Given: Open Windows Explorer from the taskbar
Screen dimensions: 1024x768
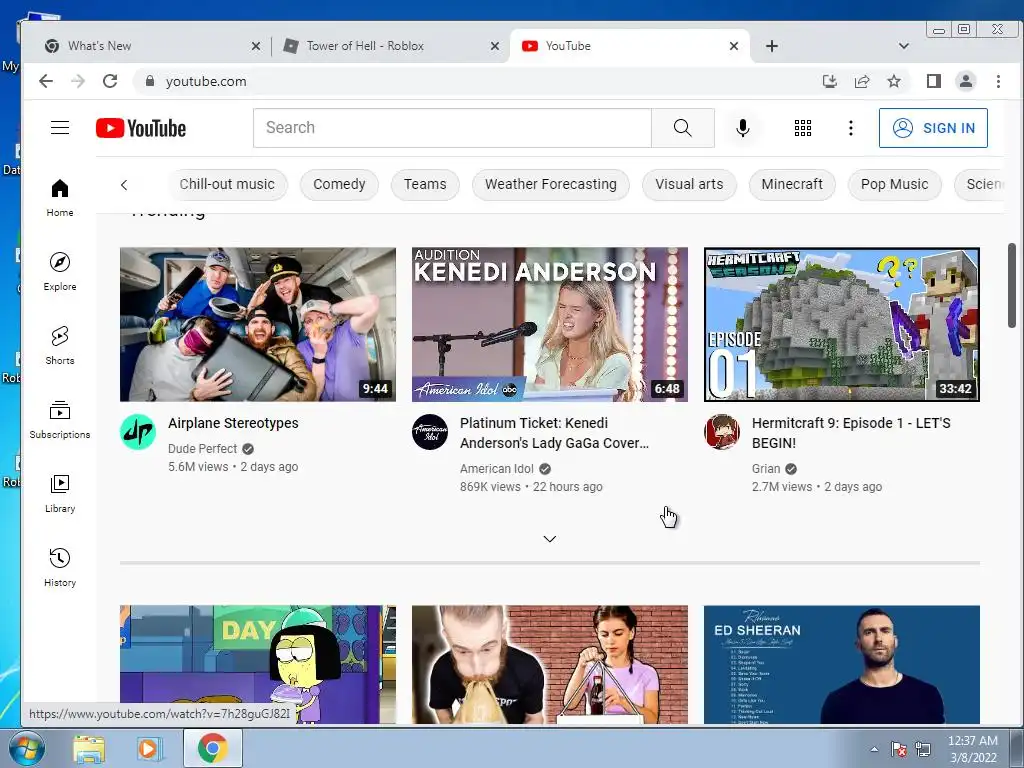Looking at the screenshot, I should pos(89,748).
